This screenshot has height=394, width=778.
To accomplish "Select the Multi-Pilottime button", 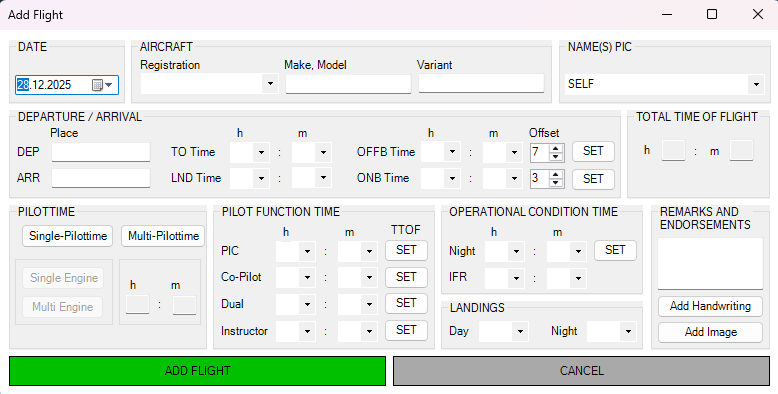I will (163, 236).
